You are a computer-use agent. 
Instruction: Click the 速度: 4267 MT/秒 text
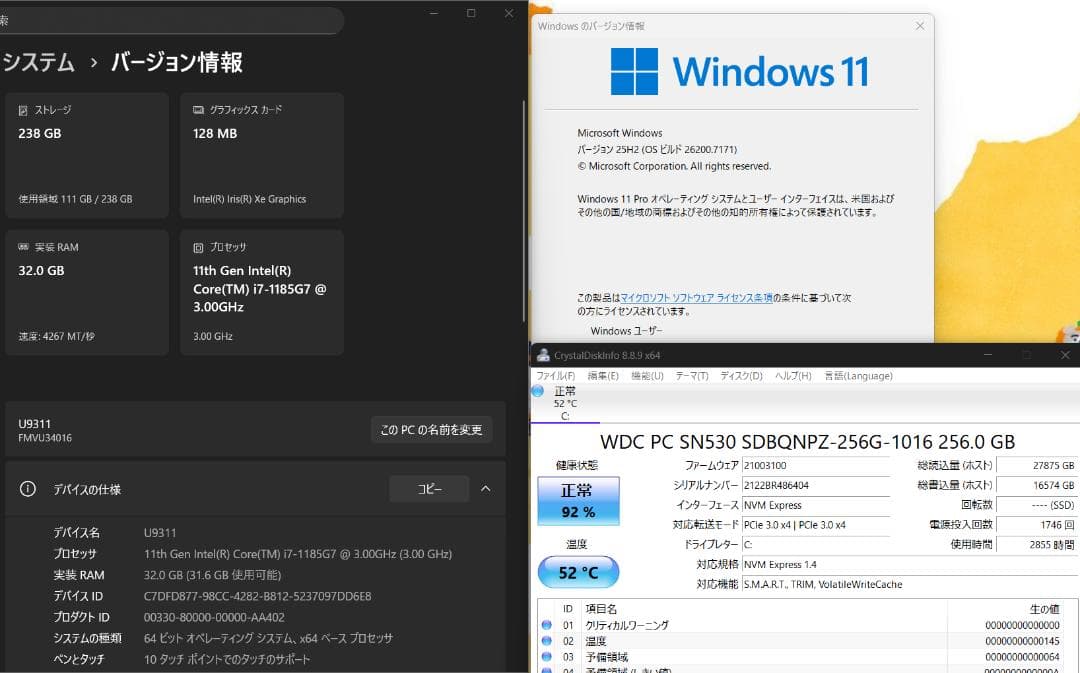[x=56, y=336]
